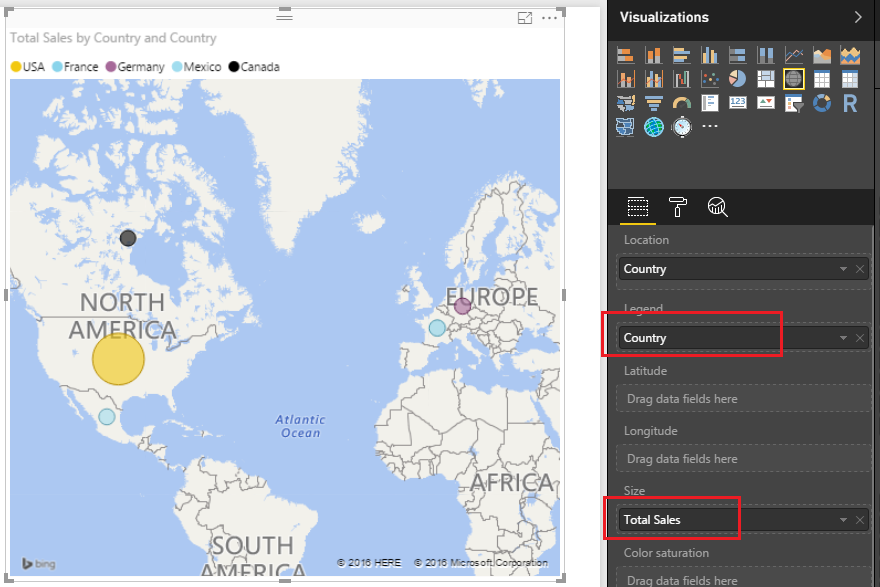Select the Stacked bar chart visualization
Image resolution: width=880 pixels, height=587 pixels.
point(625,56)
